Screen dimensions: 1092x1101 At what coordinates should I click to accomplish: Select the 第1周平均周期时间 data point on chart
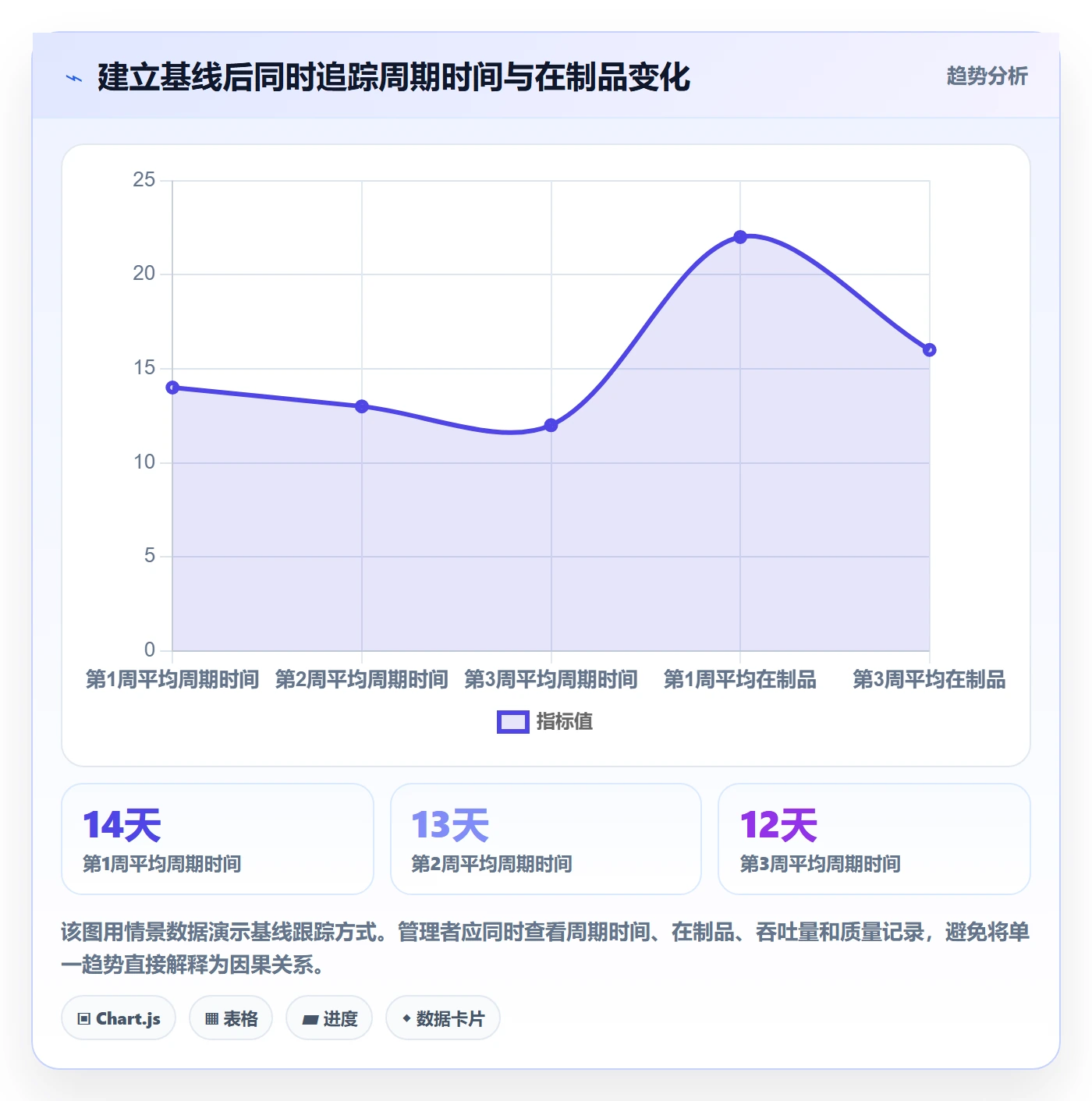pyautogui.click(x=173, y=388)
